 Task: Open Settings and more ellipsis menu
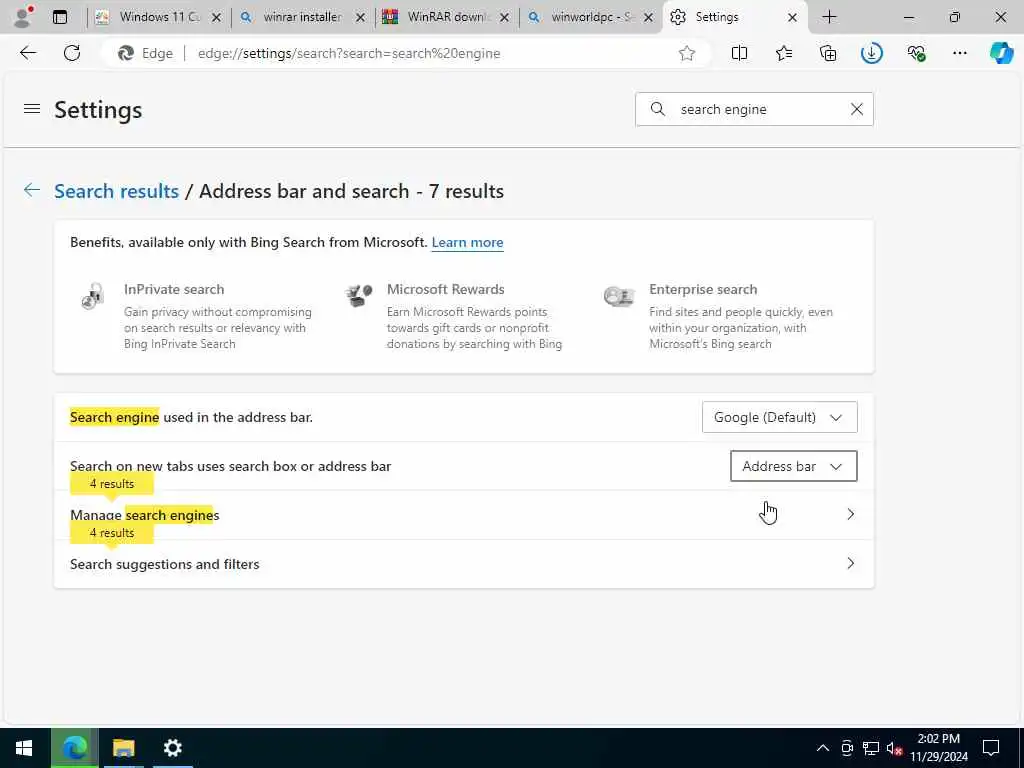click(x=959, y=53)
